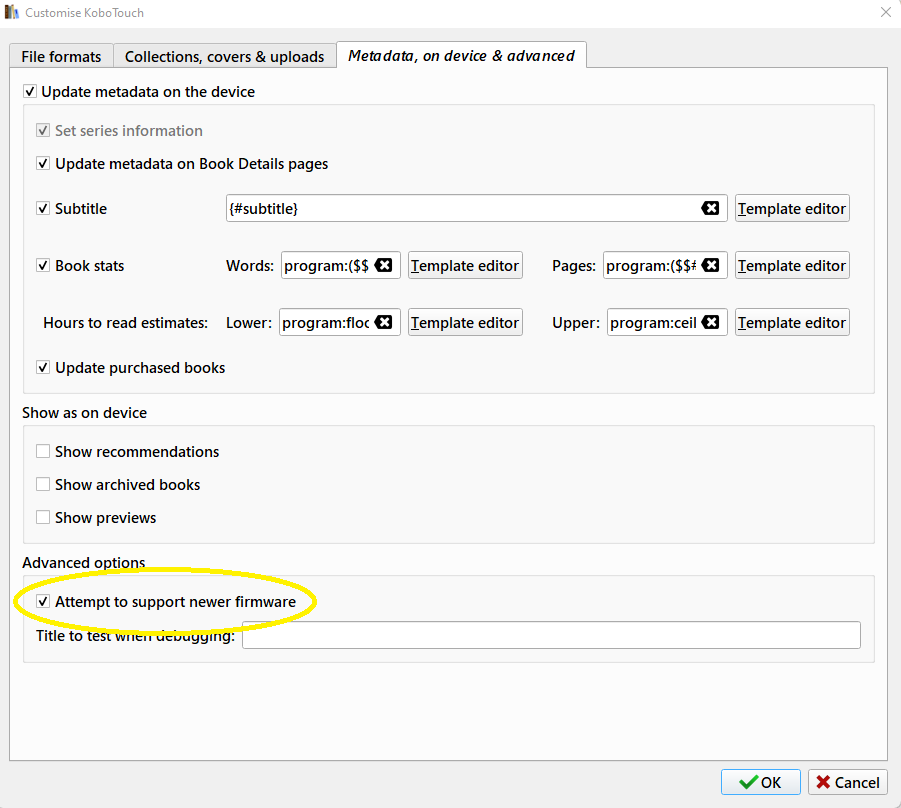Open Template editor for Subtitle
The height and width of the screenshot is (808, 901).
point(792,208)
